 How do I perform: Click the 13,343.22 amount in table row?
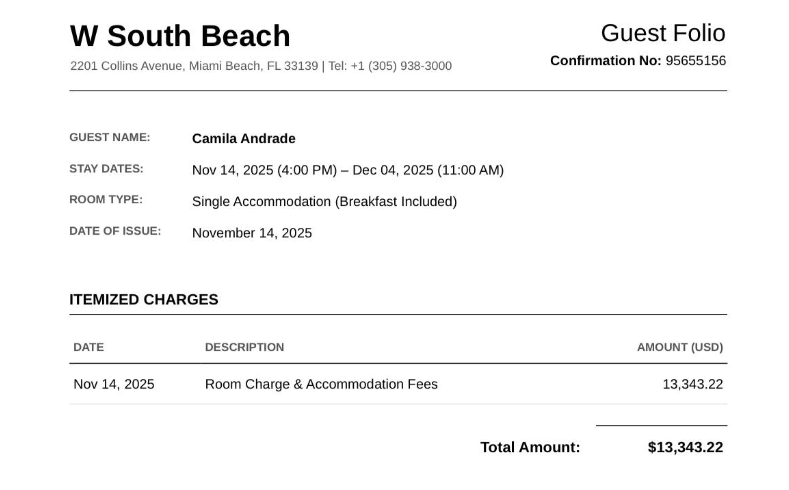click(692, 384)
